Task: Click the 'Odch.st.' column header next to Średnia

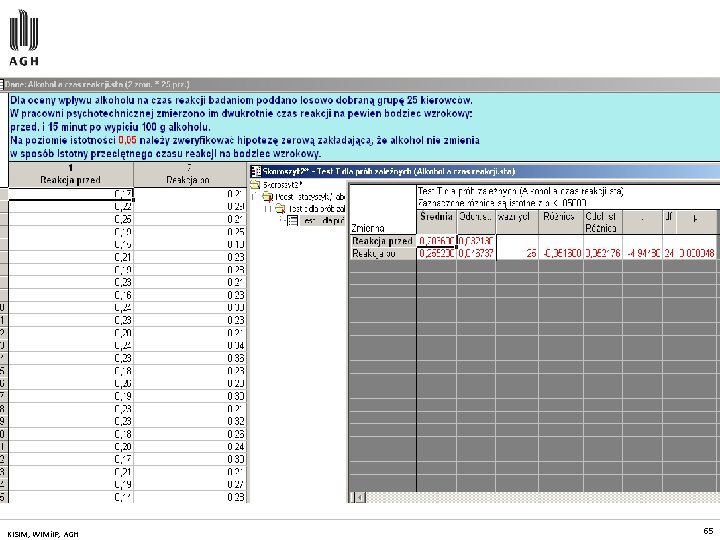Action: point(476,222)
